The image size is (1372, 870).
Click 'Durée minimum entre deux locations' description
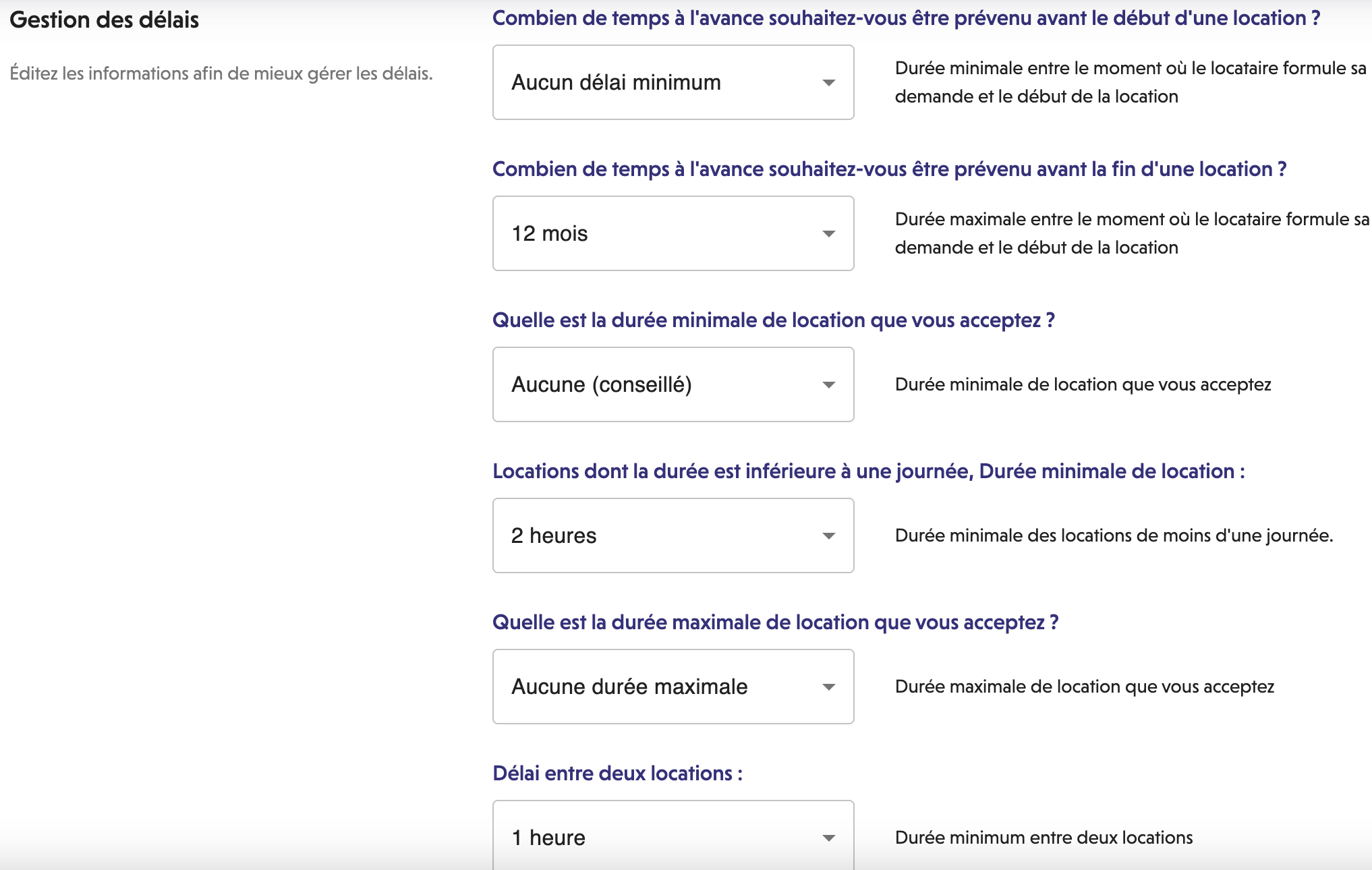pyautogui.click(x=1044, y=838)
